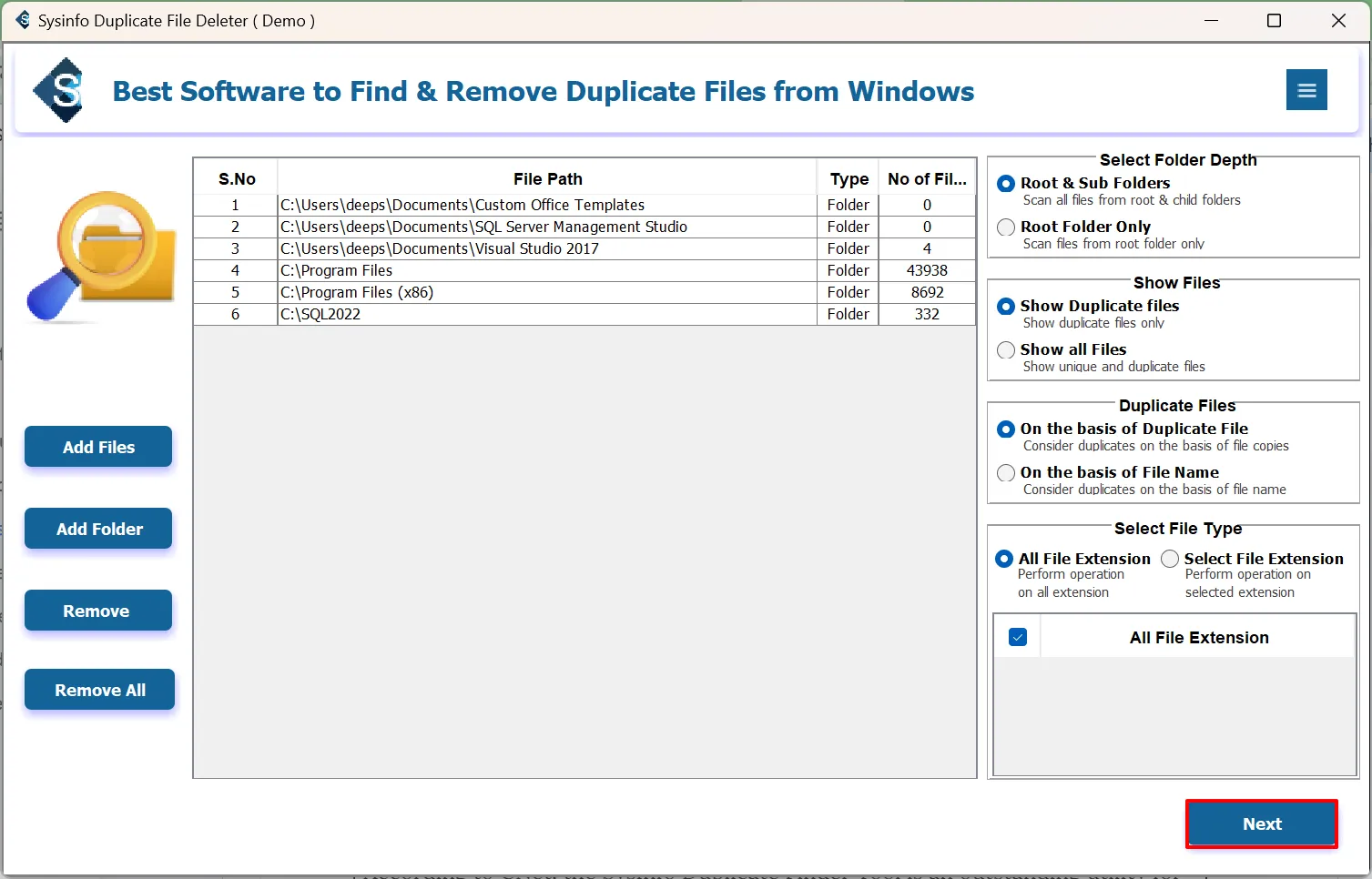
Task: Maximize the application window
Action: coord(1274,20)
